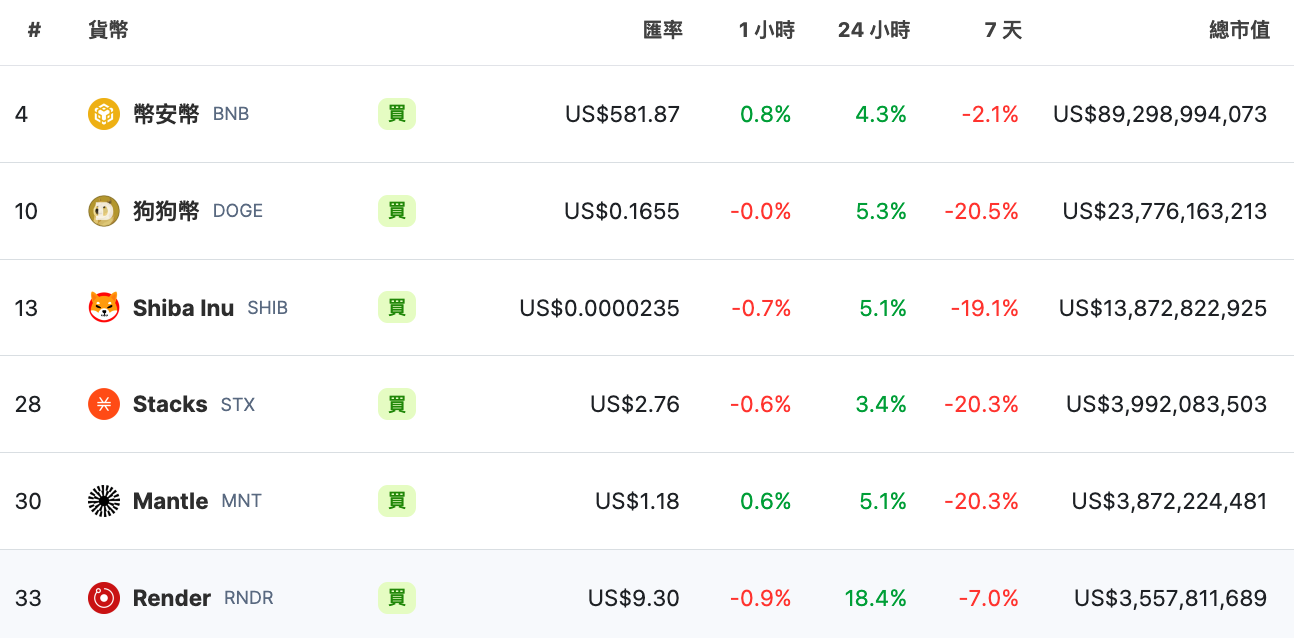The height and width of the screenshot is (638, 1294).
Task: Click the Stacks coin logo icon
Action: coord(104,405)
